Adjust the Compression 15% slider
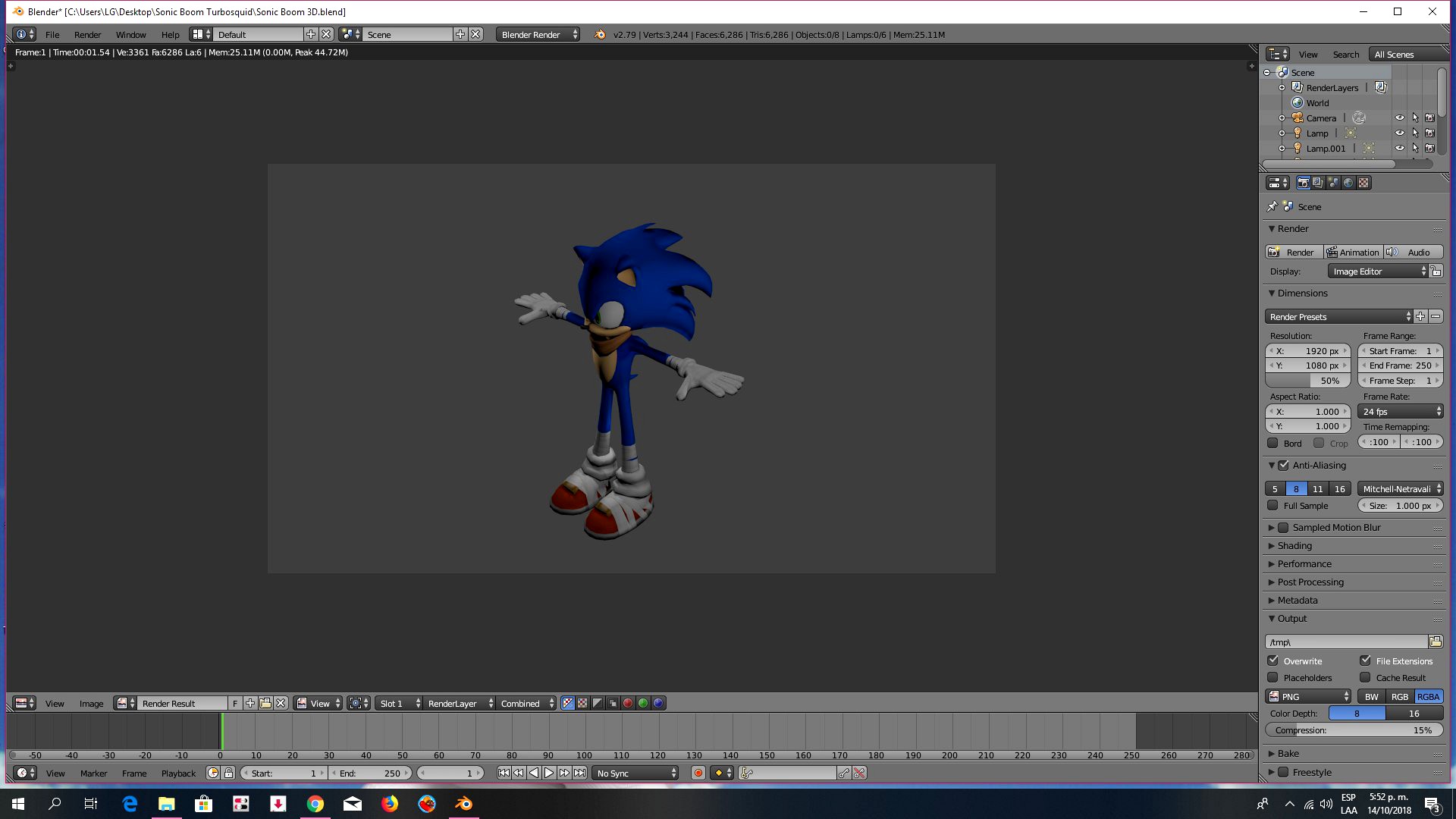1456x819 pixels. click(x=1354, y=730)
